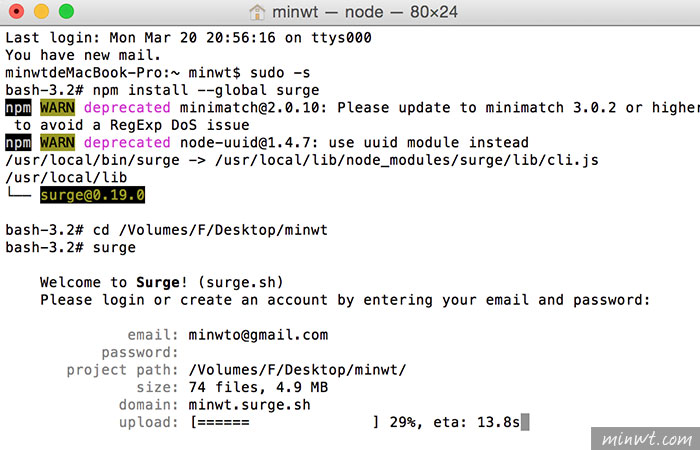Screen dimensions: 700x450
Task: Zoom the window using green button
Action: (67, 11)
